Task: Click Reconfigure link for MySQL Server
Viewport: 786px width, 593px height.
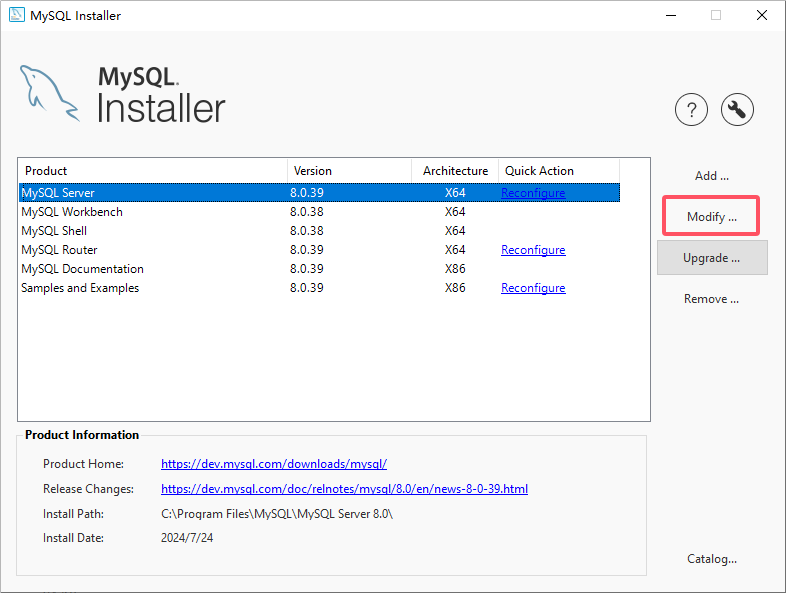Action: click(x=533, y=193)
